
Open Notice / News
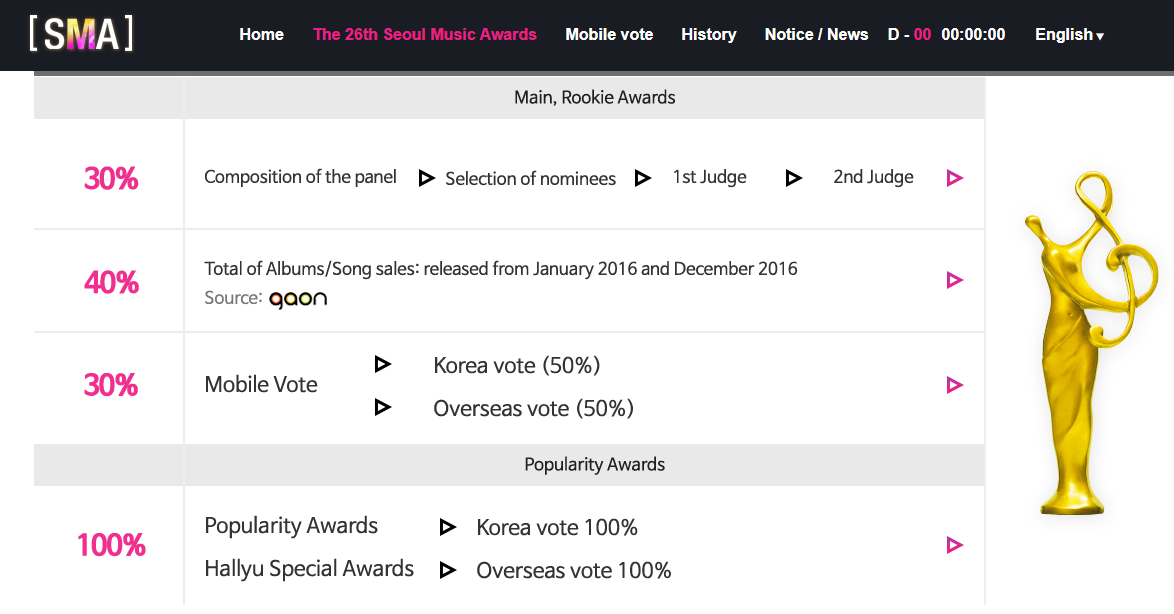point(816,33)
